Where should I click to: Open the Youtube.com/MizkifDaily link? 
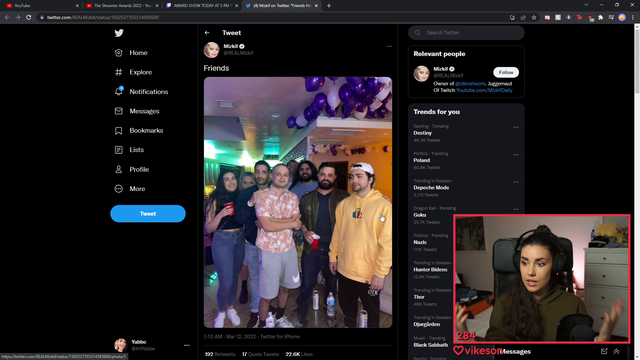(x=484, y=90)
